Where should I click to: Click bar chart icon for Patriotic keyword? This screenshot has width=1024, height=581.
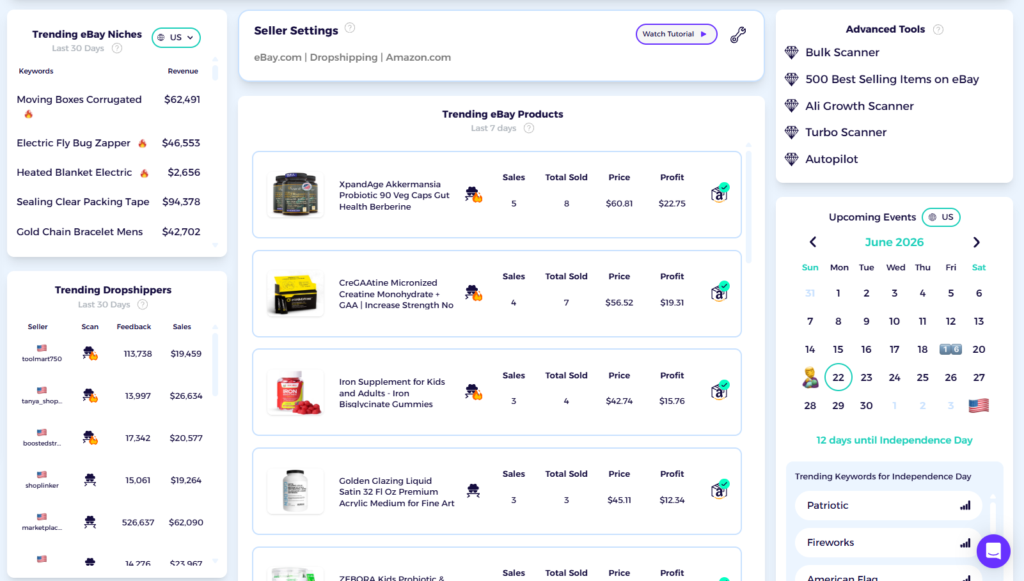tap(965, 505)
